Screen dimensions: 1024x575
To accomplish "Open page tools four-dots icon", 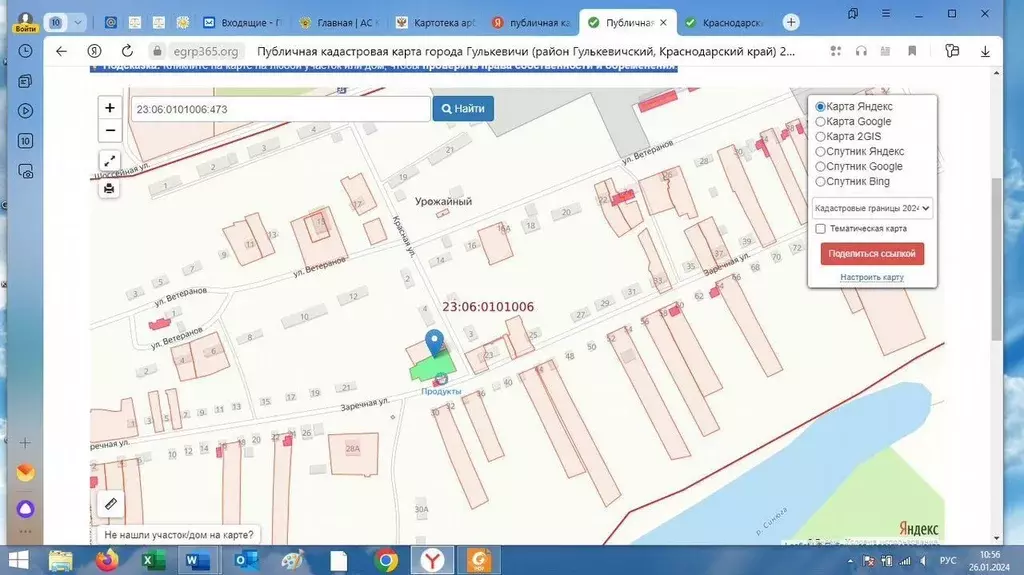I will (836, 51).
